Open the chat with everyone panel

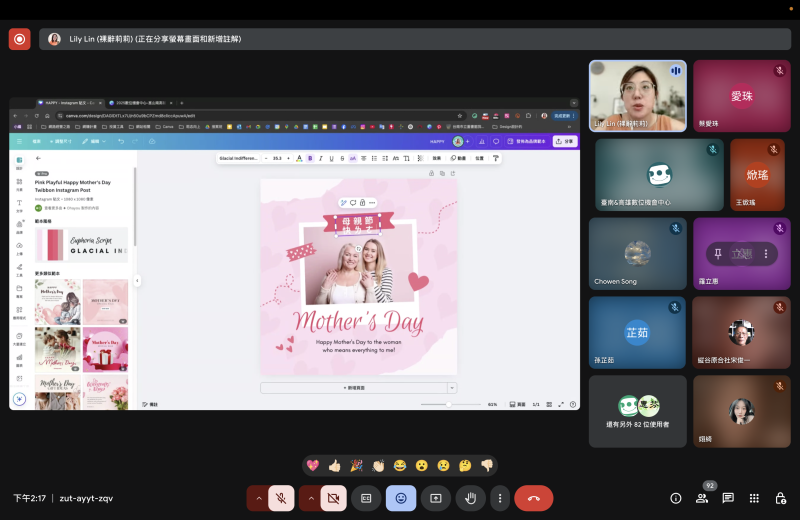tap(728, 498)
